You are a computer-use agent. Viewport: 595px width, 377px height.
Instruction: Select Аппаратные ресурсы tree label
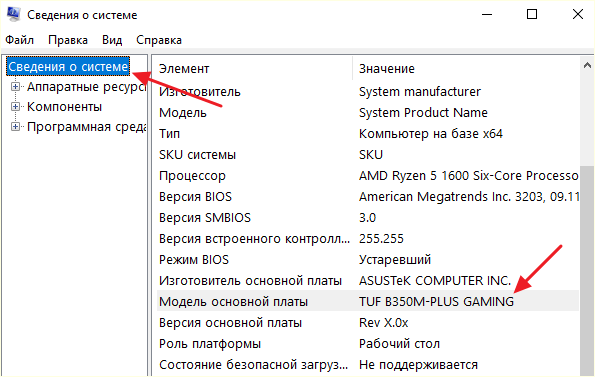86,87
